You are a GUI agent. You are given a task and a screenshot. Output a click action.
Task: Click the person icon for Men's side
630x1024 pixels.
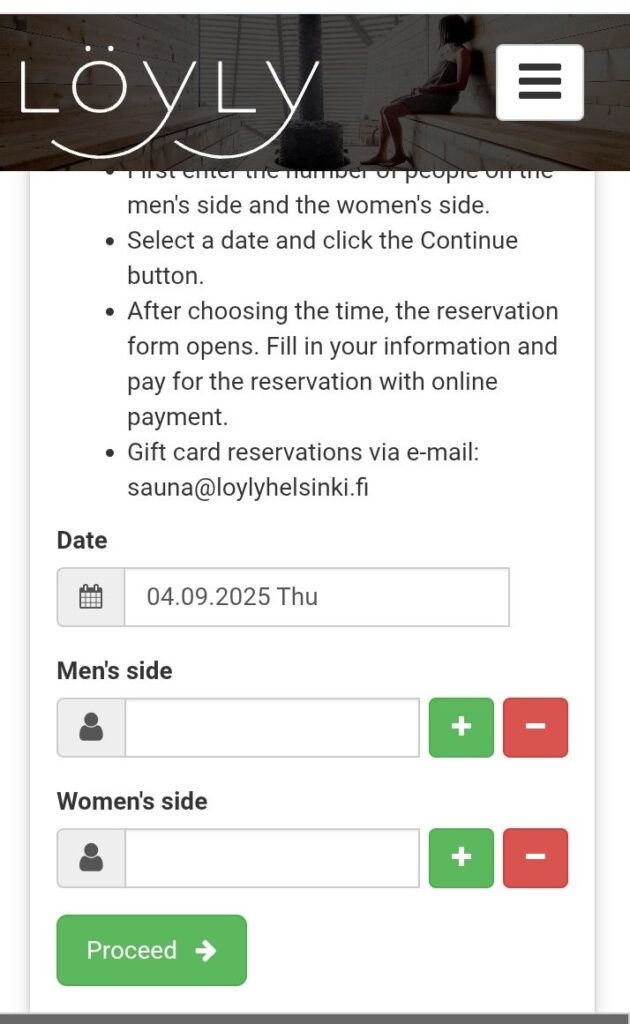(x=91, y=727)
